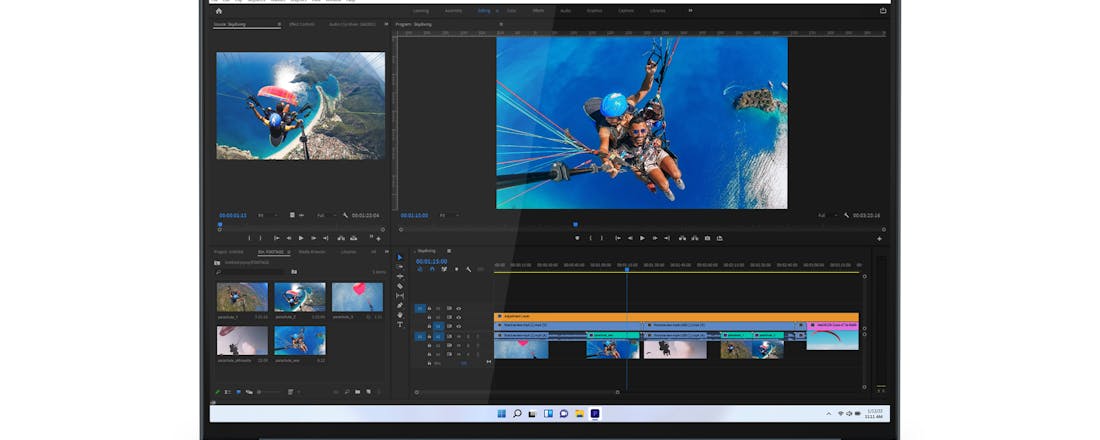Click the Project panel thumbnail zoom slider
The image size is (1100, 440).
[269, 392]
